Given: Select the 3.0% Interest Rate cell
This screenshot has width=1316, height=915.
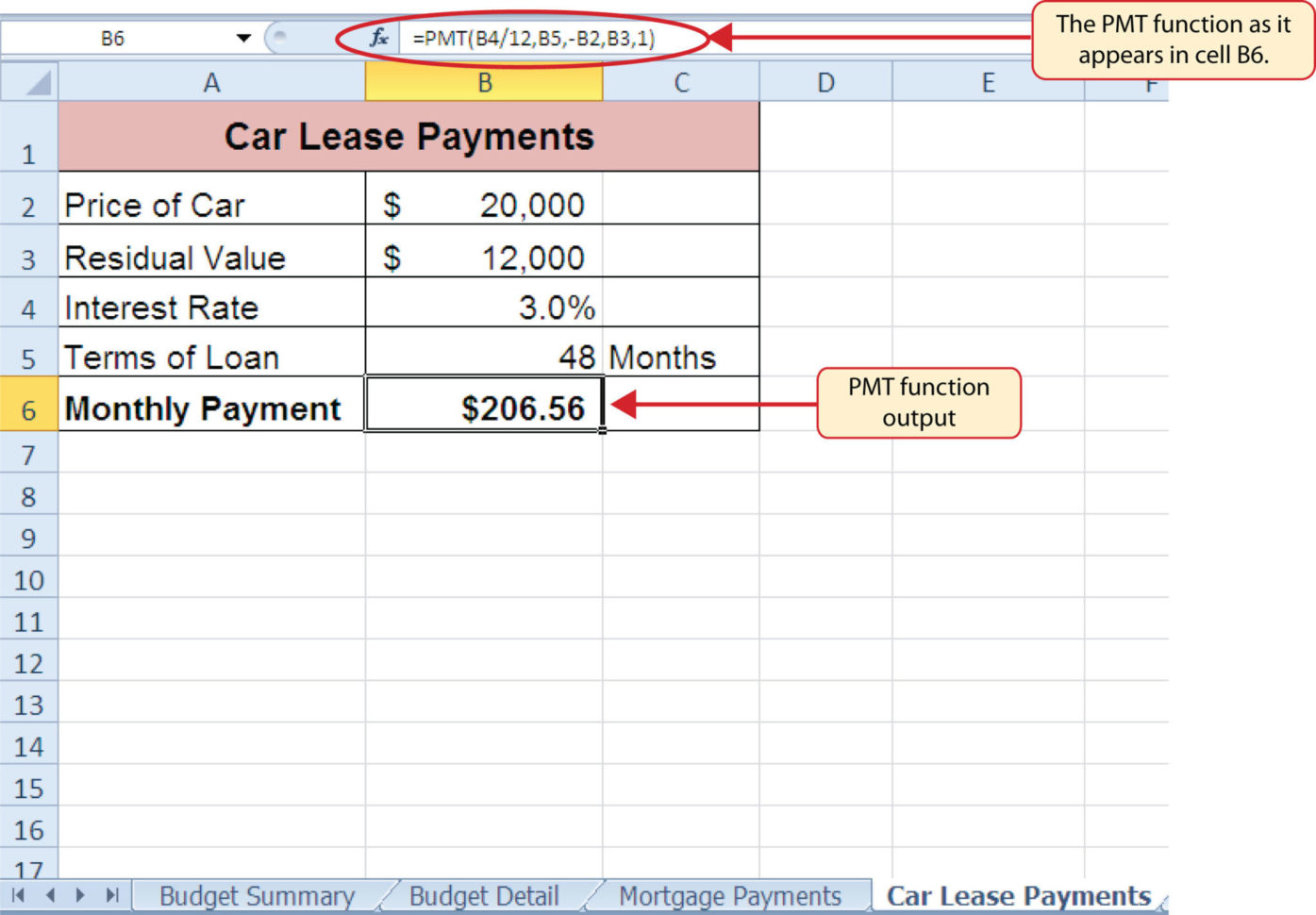Looking at the screenshot, I should 484,306.
